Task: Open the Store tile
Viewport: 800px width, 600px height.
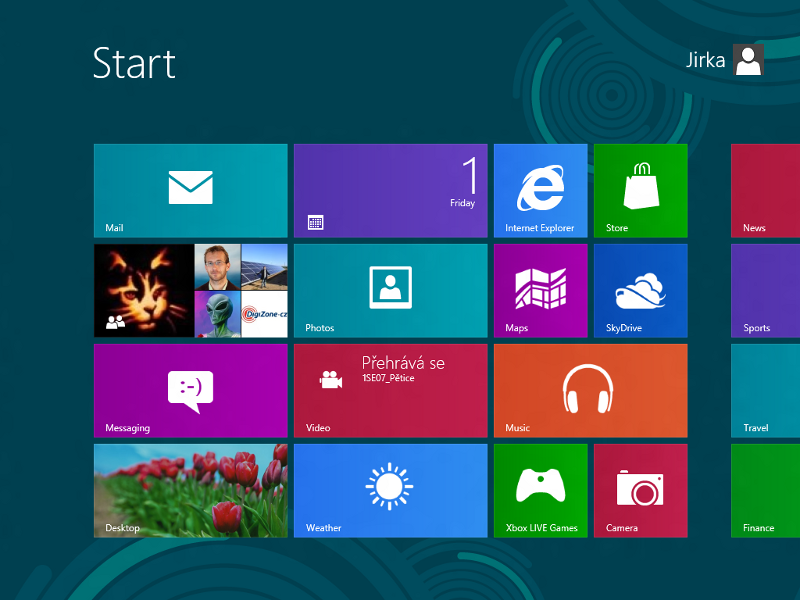Action: (640, 190)
